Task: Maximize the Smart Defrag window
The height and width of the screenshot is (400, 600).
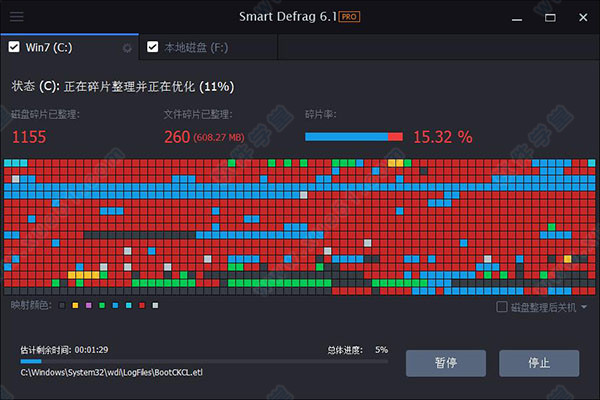Action: pyautogui.click(x=550, y=18)
